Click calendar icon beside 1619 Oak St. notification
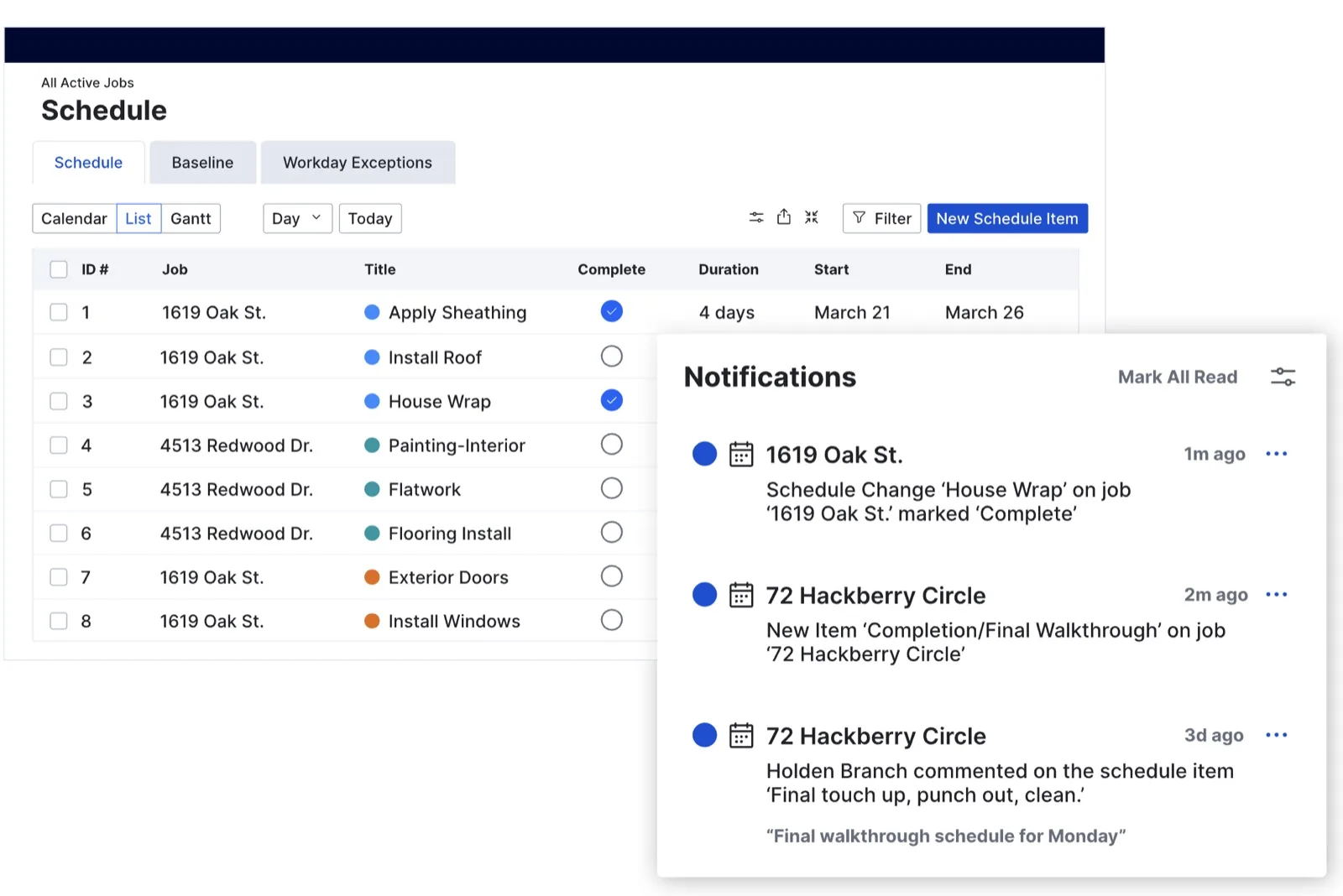 point(741,454)
